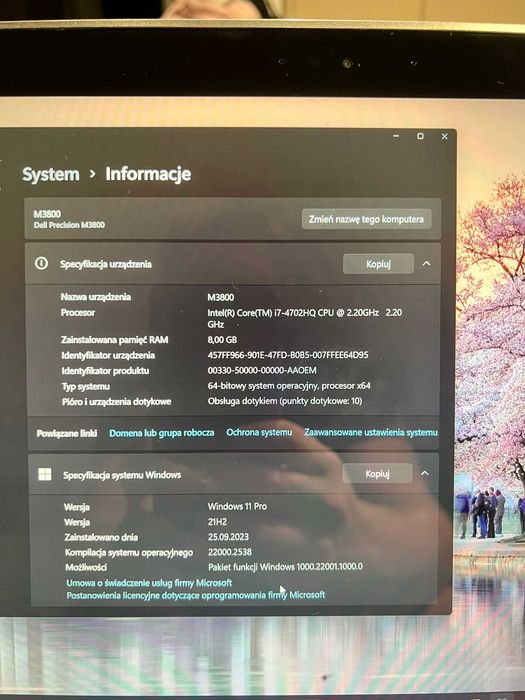This screenshot has width=525, height=700.
Task: Click the Procesor label
Action: coord(78,312)
